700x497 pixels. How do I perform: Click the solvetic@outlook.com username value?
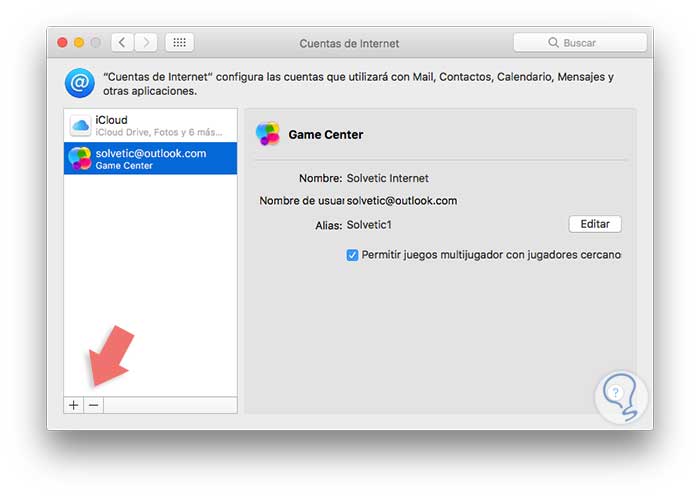click(402, 201)
